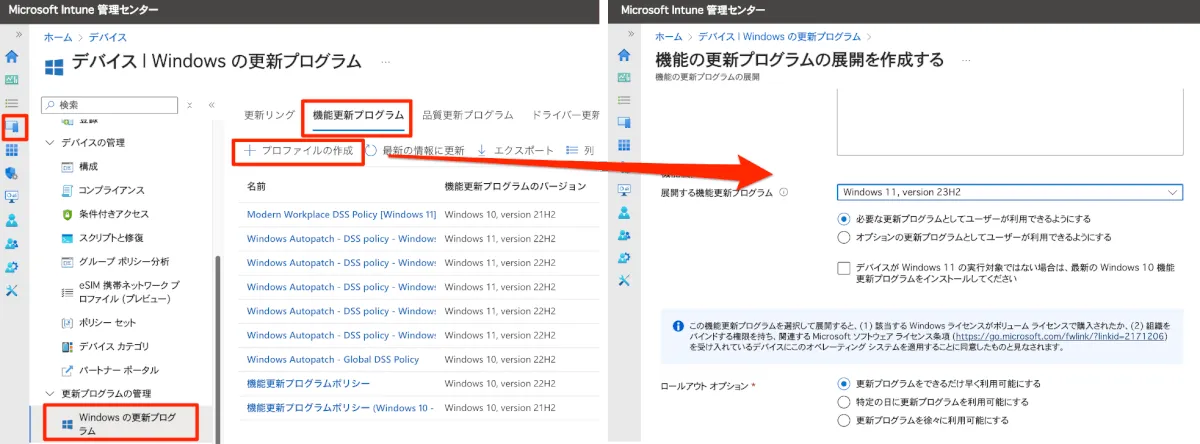Open Reports monitor icon in left window rail

pyautogui.click(x=12, y=197)
